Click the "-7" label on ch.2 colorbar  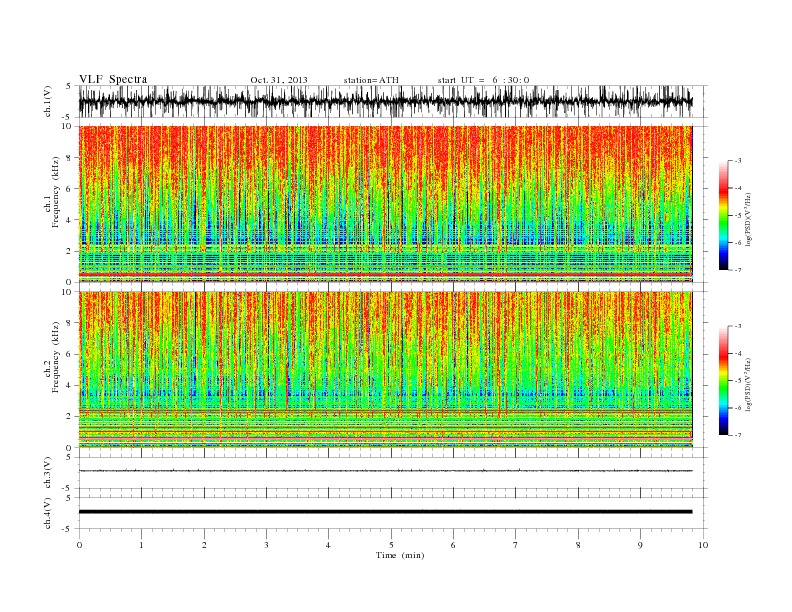(x=737, y=435)
